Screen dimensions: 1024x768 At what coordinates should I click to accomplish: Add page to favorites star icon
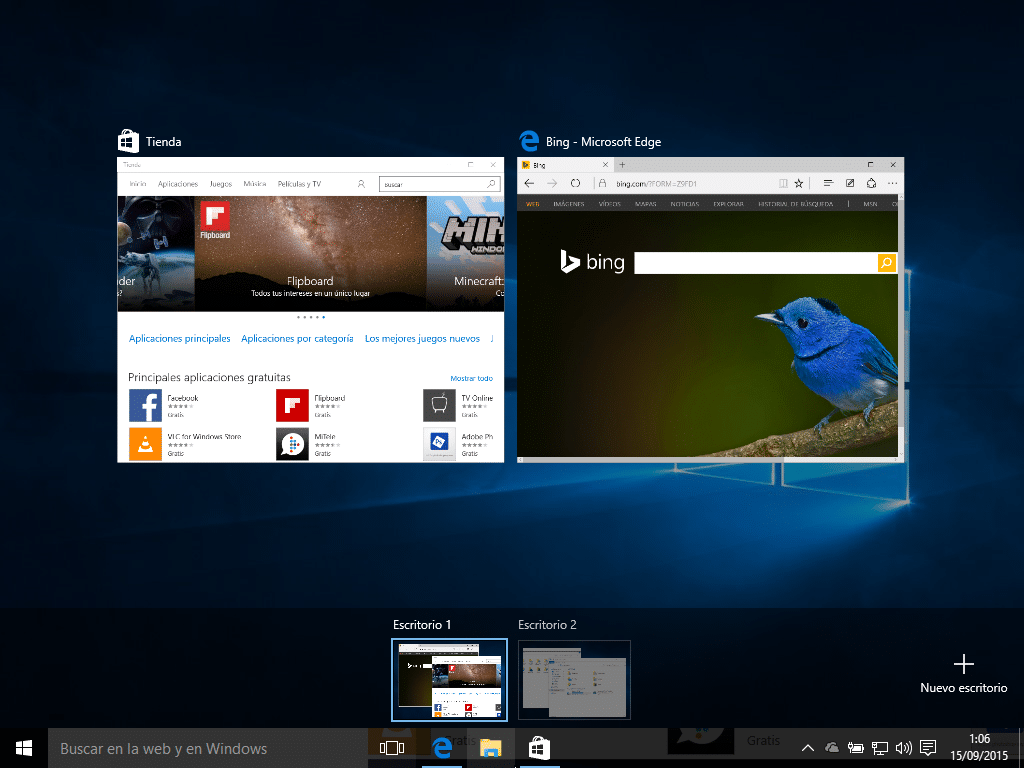[798, 184]
